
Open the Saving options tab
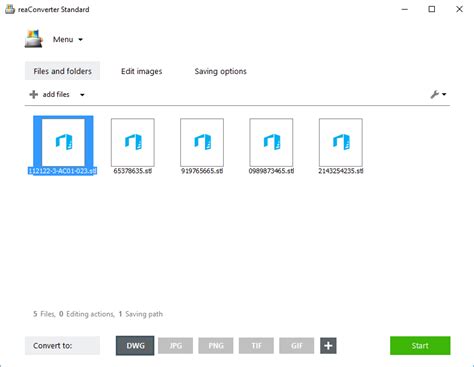221,71
